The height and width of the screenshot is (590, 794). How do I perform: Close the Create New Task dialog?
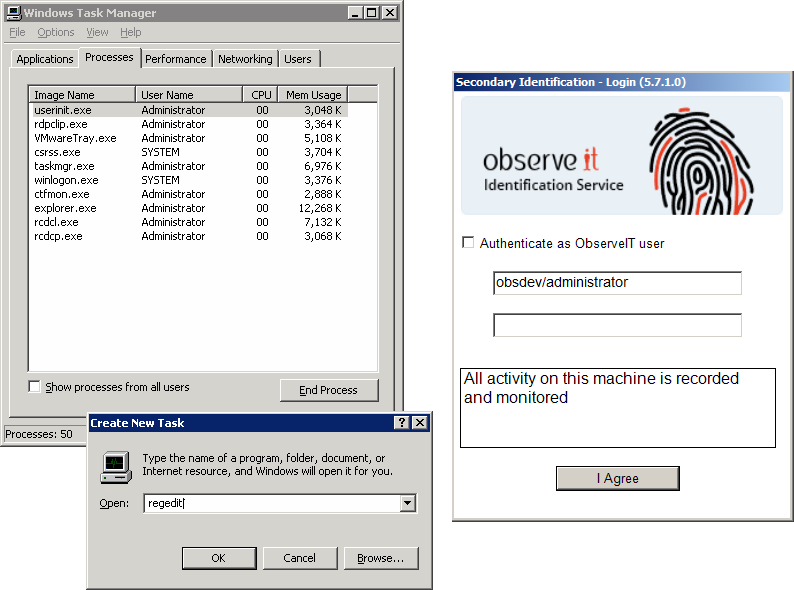420,422
